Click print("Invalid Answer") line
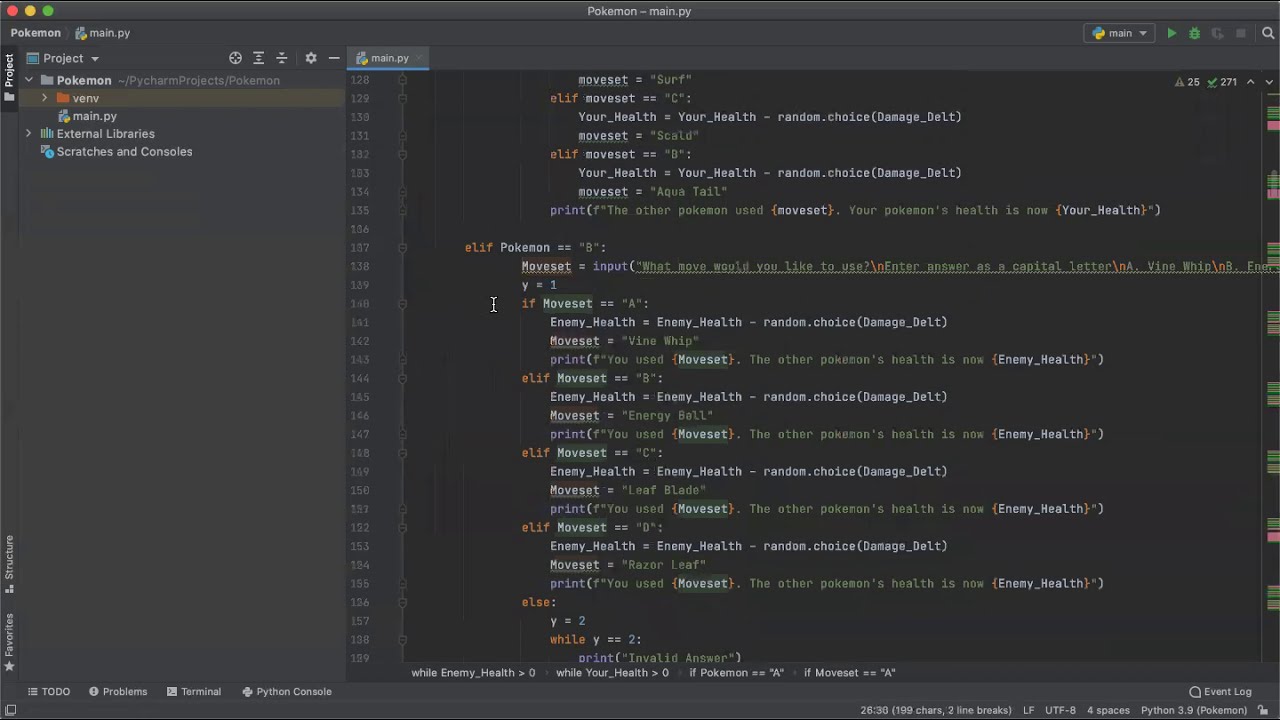Viewport: 1280px width, 720px height. tap(660, 658)
